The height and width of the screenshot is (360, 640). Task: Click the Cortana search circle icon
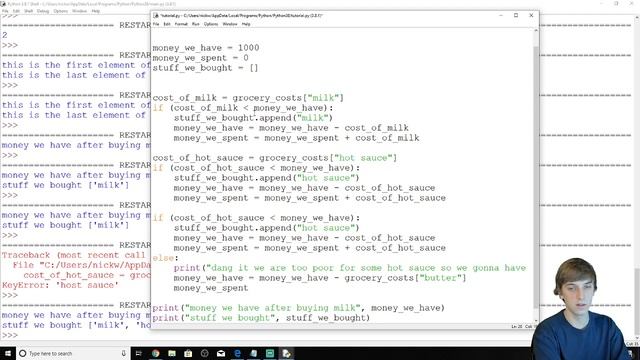pyautogui.click(x=23, y=353)
